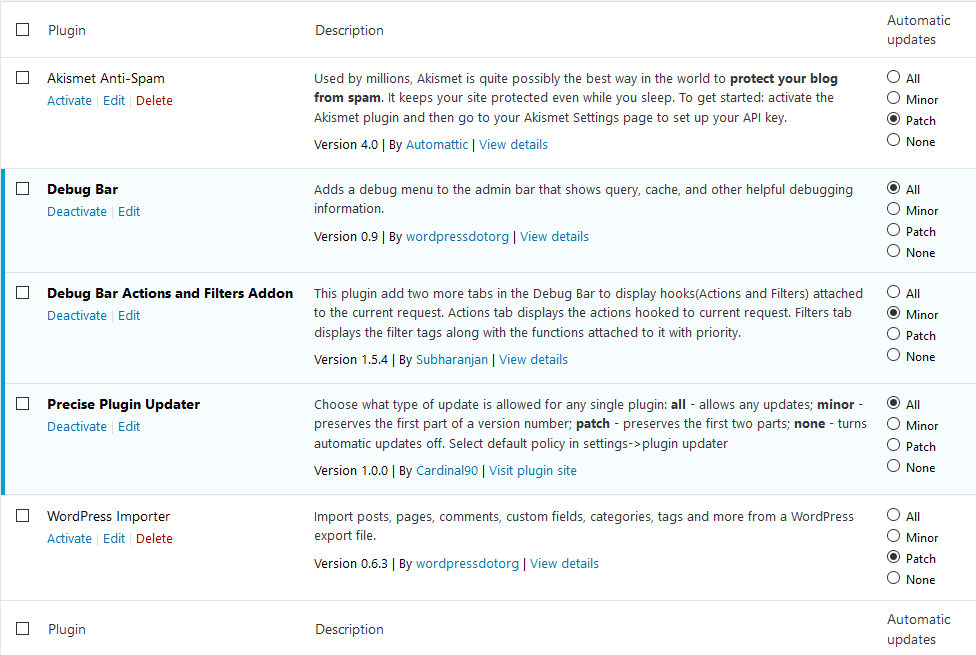This screenshot has height=655, width=976.
Task: Choose All updates for Precise Plugin Updater
Action: pyautogui.click(x=893, y=402)
